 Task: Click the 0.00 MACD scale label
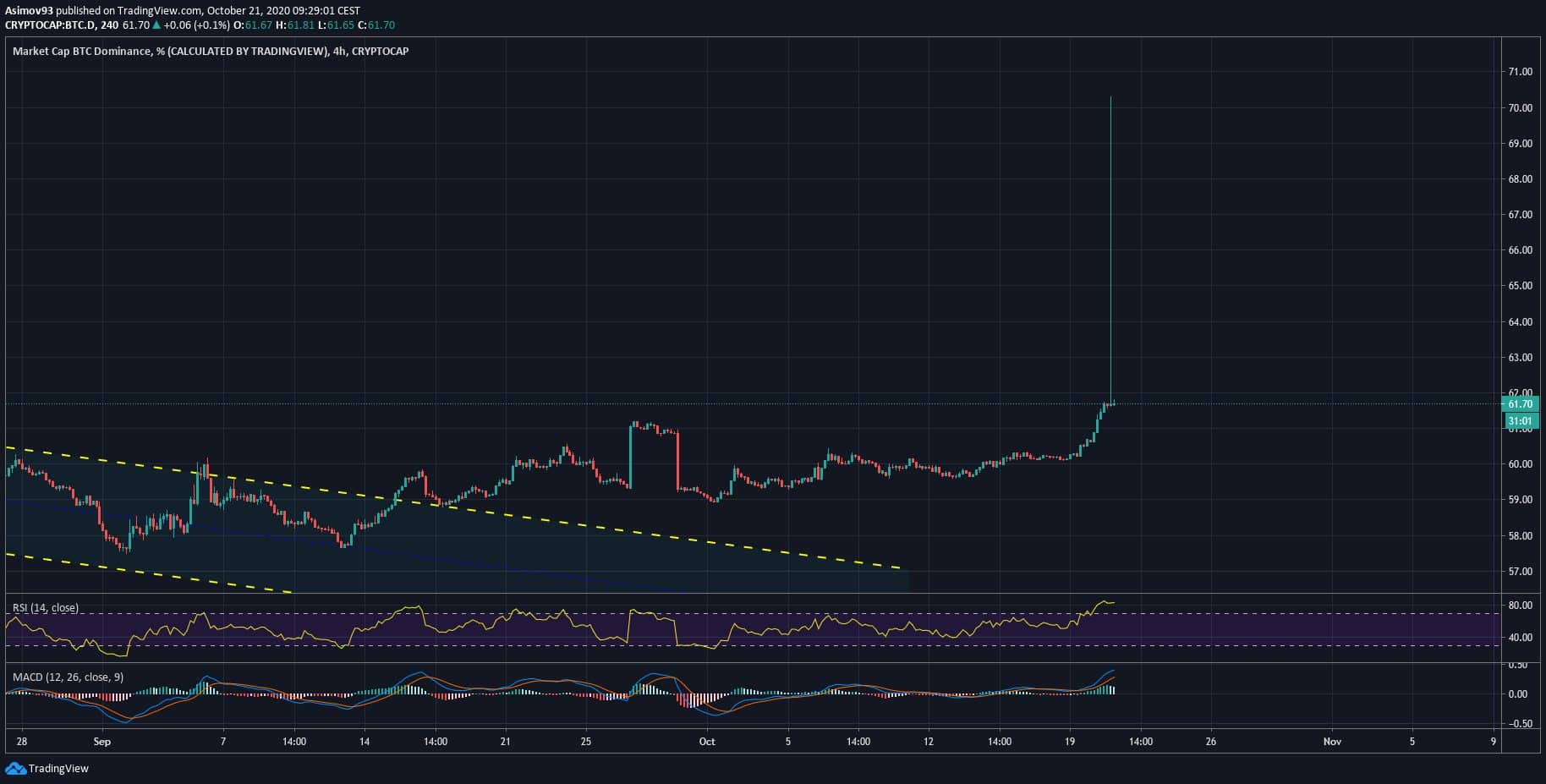pos(1520,694)
